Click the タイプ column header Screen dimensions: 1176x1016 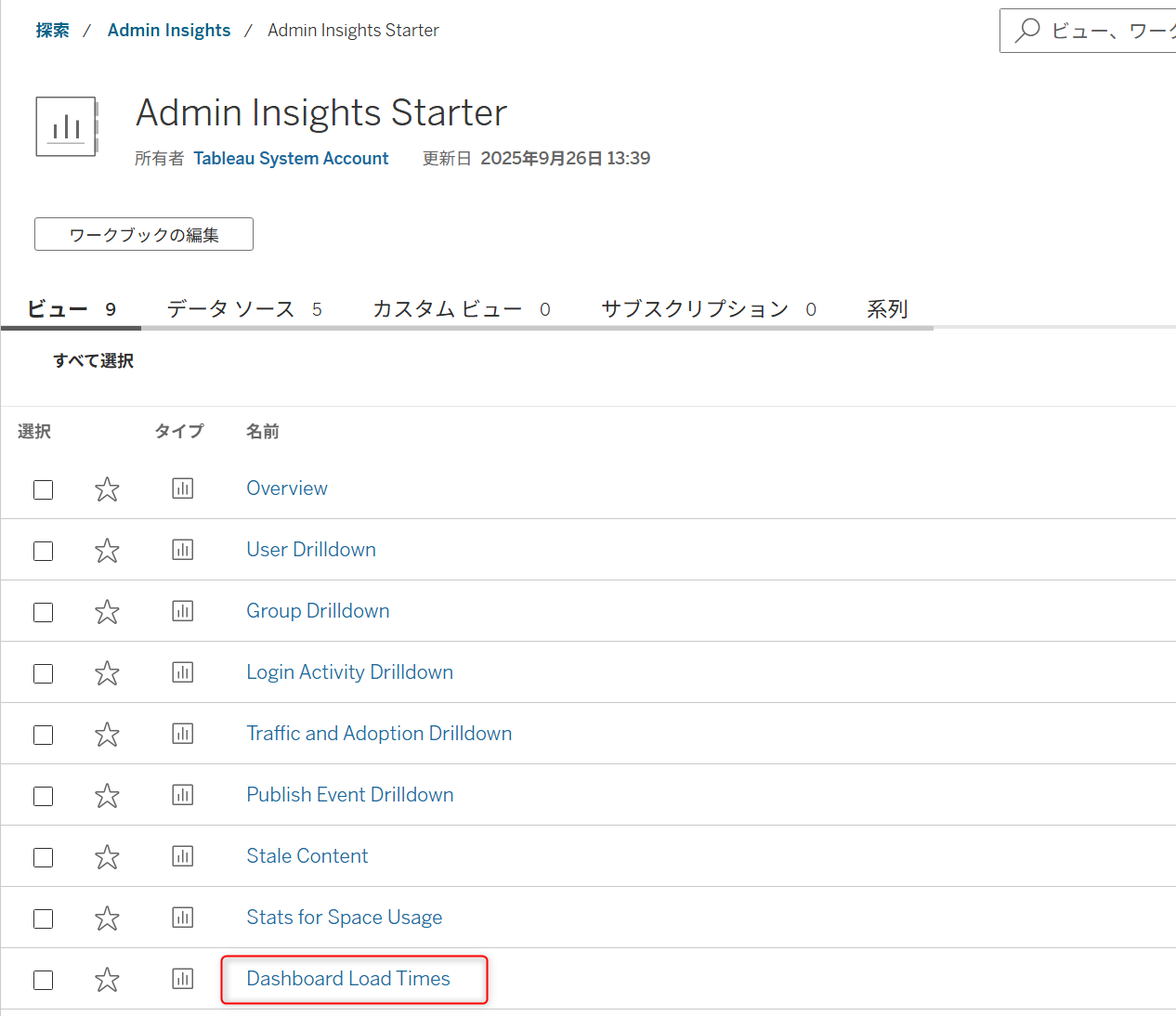tap(178, 431)
